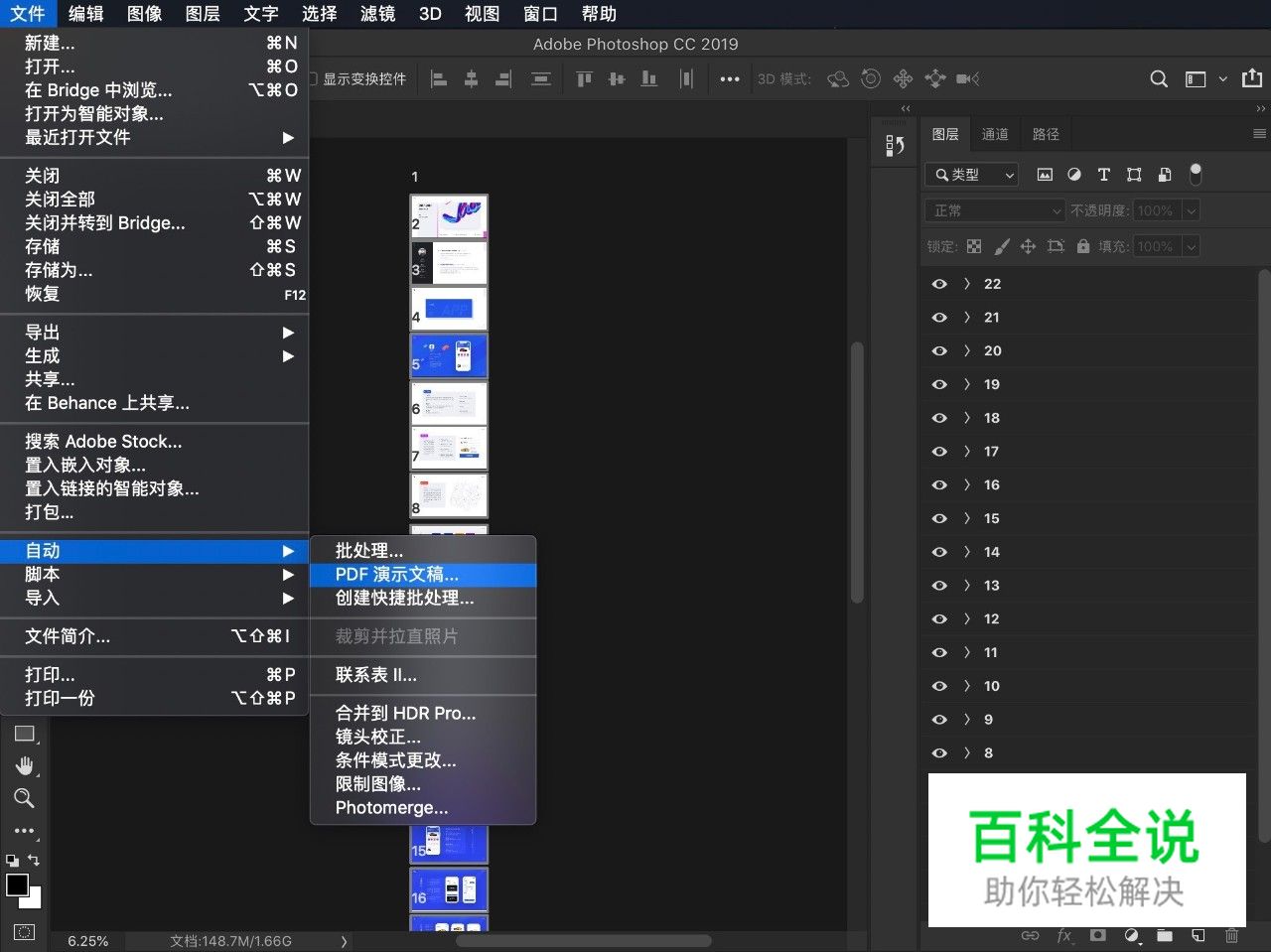Add a new layer mask
This screenshot has height=952, width=1271.
point(1096,936)
